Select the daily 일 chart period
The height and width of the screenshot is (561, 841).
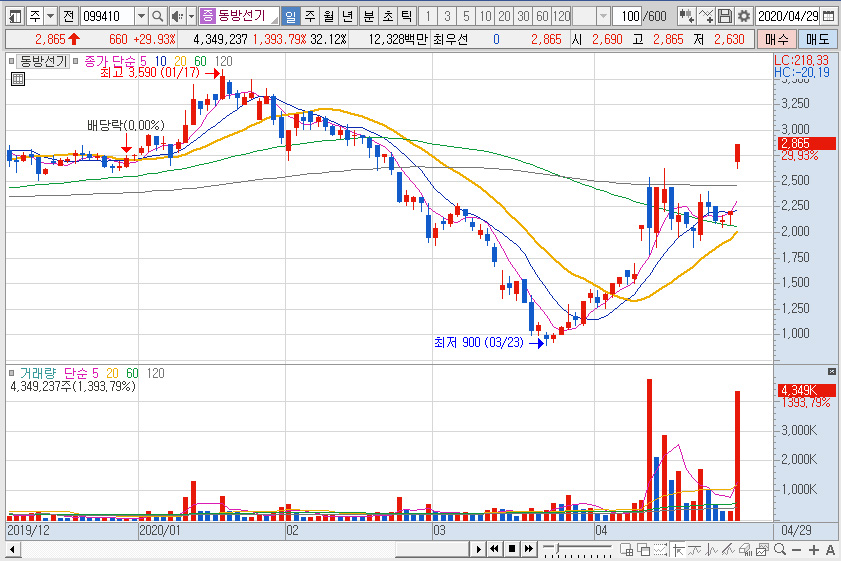point(290,16)
